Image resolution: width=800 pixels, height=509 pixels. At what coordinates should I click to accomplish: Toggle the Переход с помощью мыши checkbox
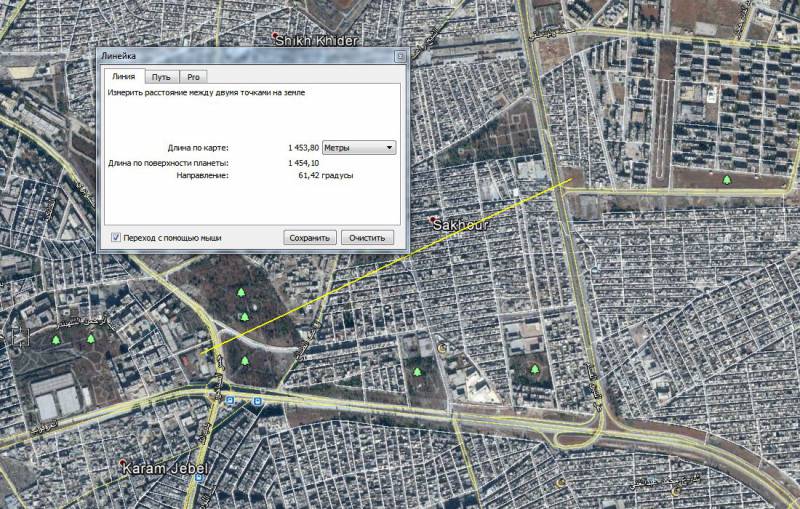pos(116,238)
